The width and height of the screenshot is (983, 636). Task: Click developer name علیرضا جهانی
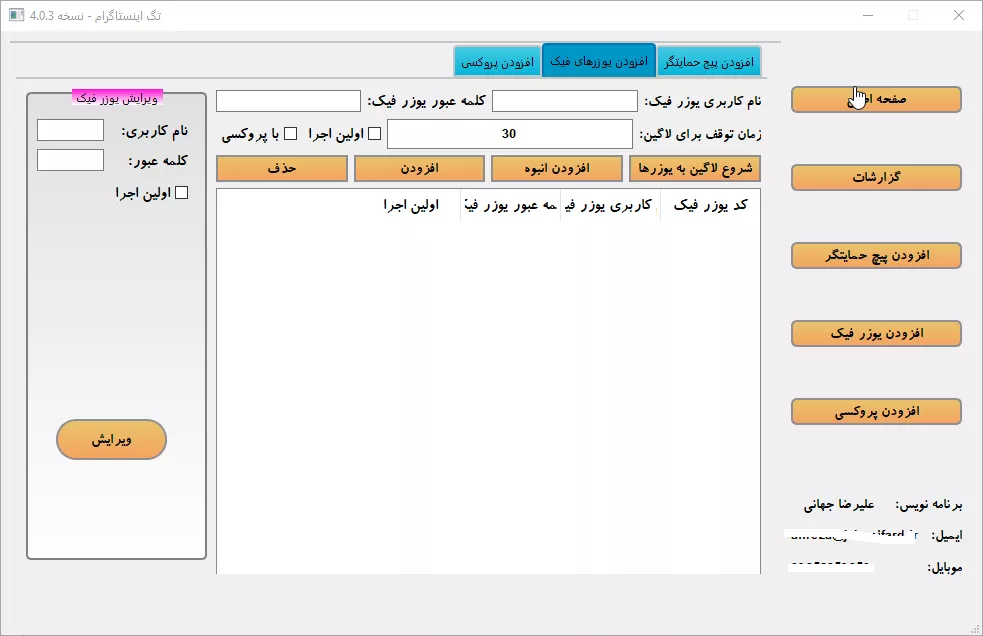coord(839,504)
